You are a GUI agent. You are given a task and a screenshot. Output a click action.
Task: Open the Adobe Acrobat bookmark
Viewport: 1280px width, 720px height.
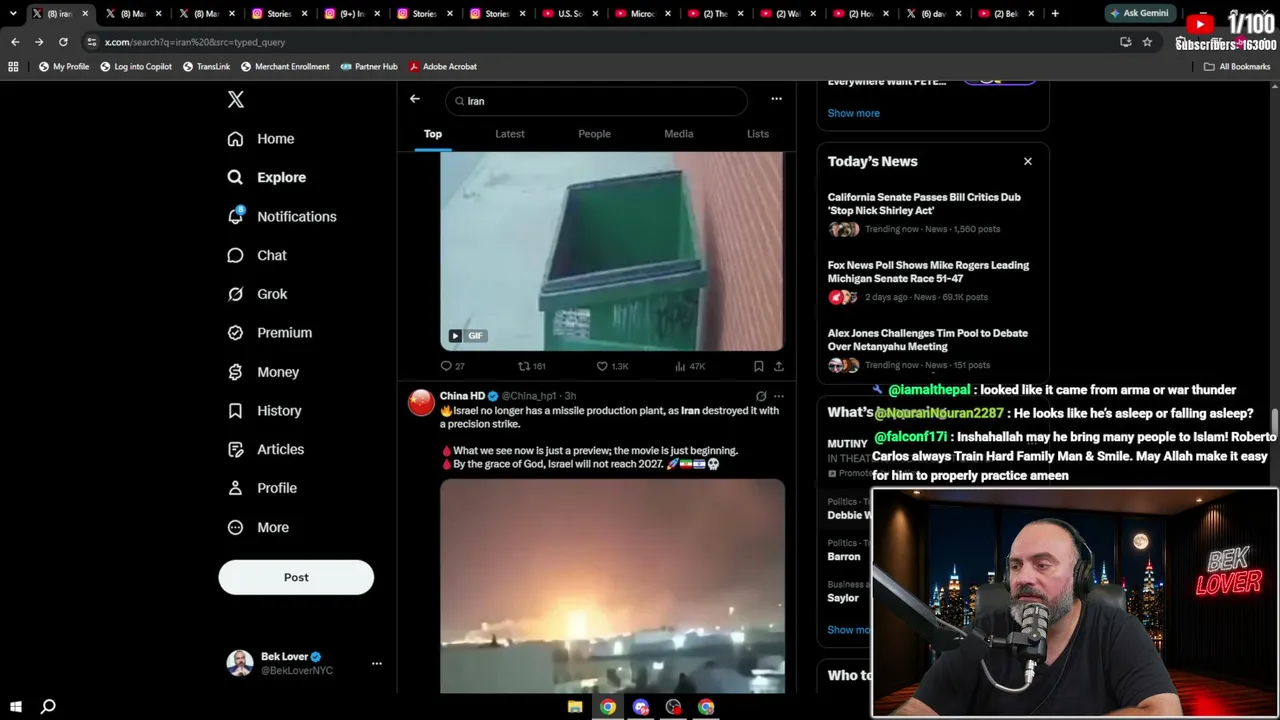[x=443, y=67]
